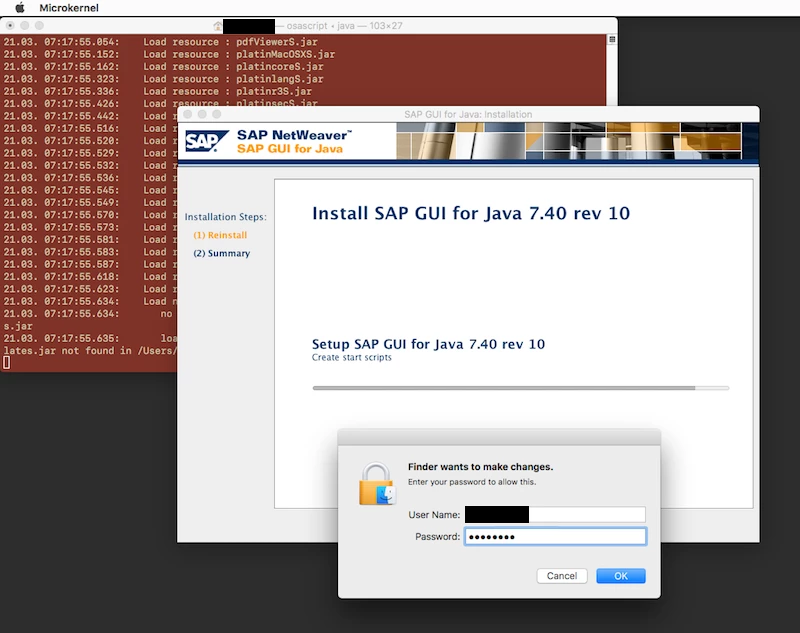Click the 'Create start scripts' status text
800x633 pixels.
tap(352, 358)
